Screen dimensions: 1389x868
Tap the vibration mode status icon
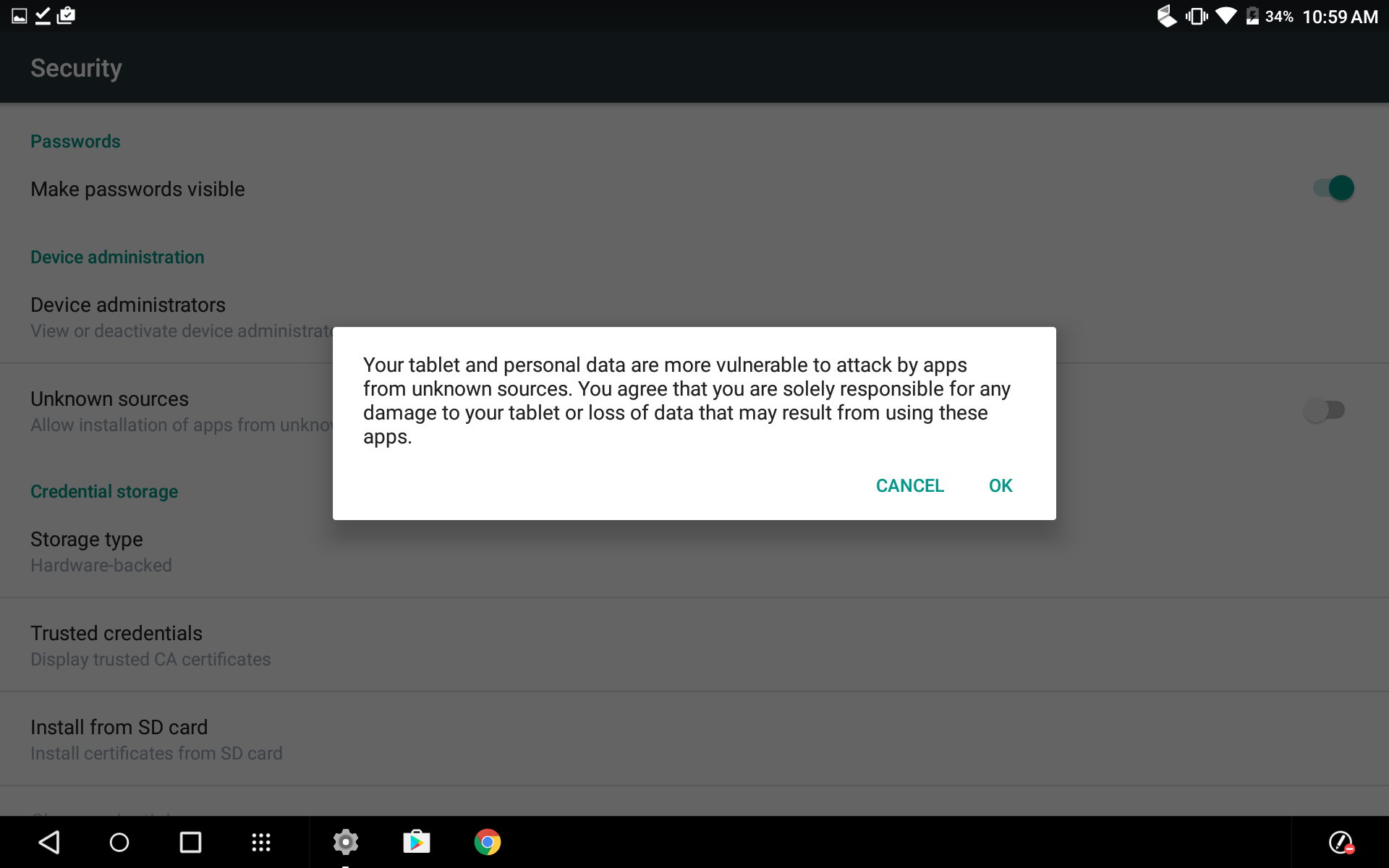tap(1197, 14)
